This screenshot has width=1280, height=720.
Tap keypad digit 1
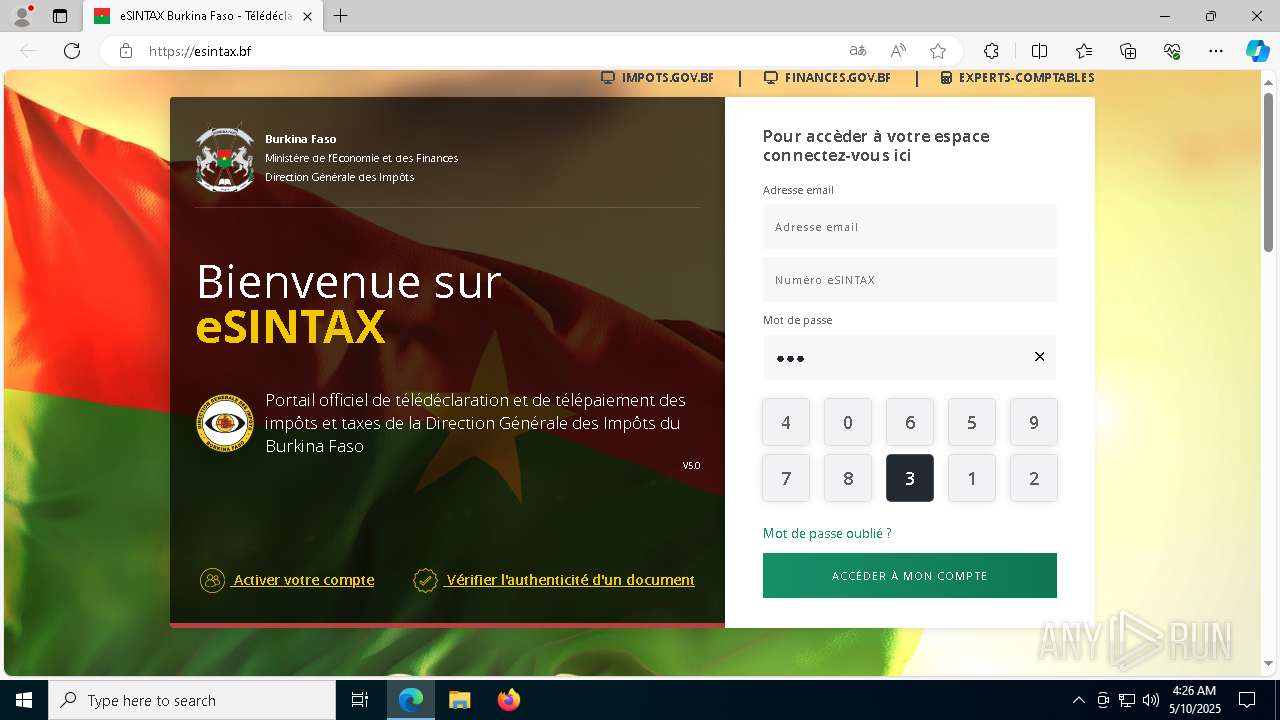972,478
